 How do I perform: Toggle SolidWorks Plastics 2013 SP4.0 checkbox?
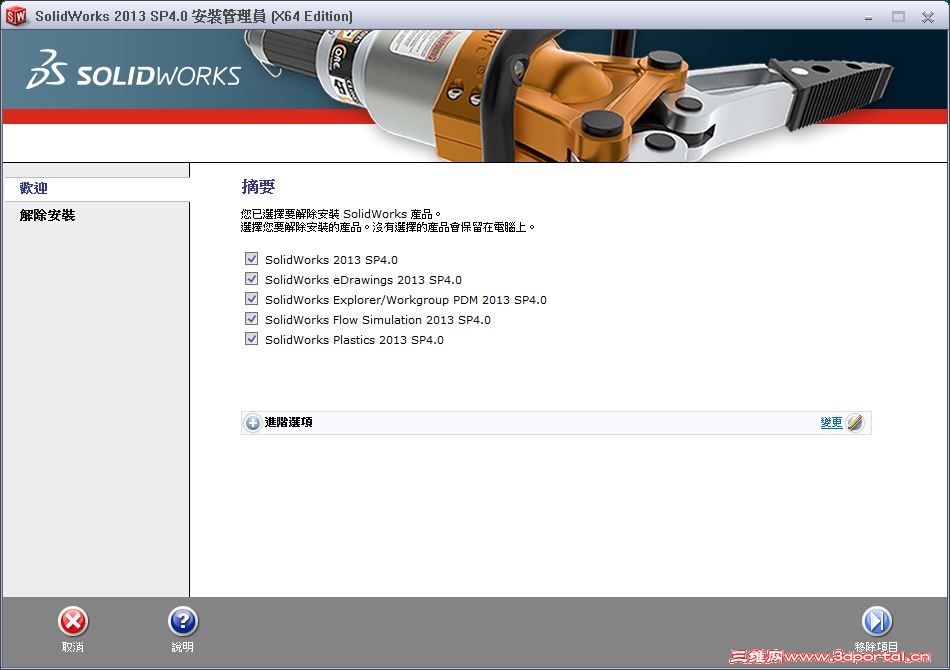tap(251, 339)
